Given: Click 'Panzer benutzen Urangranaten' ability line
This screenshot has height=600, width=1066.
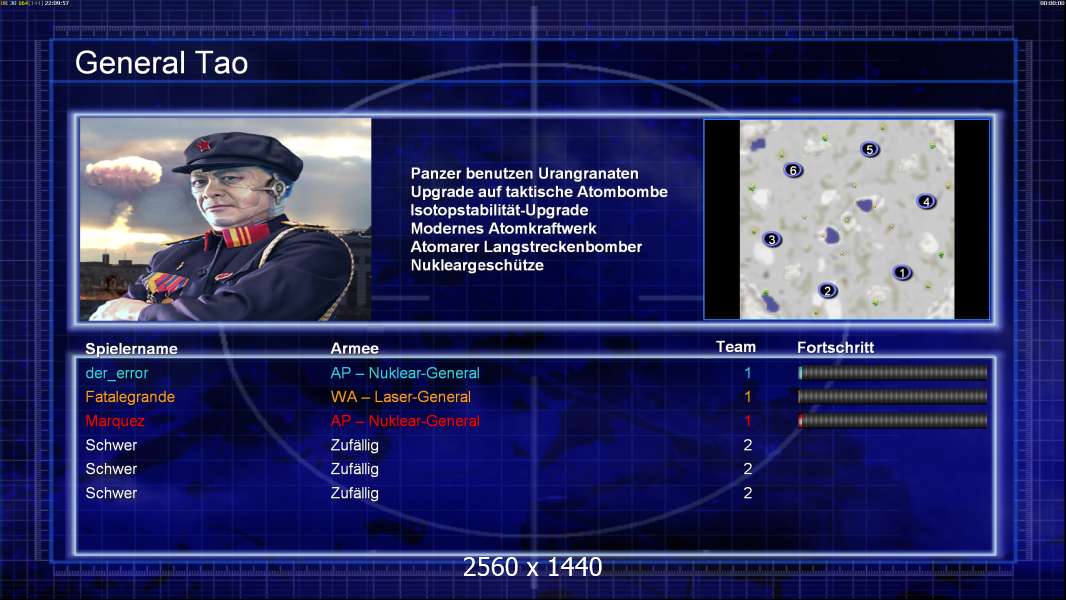Looking at the screenshot, I should point(524,173).
